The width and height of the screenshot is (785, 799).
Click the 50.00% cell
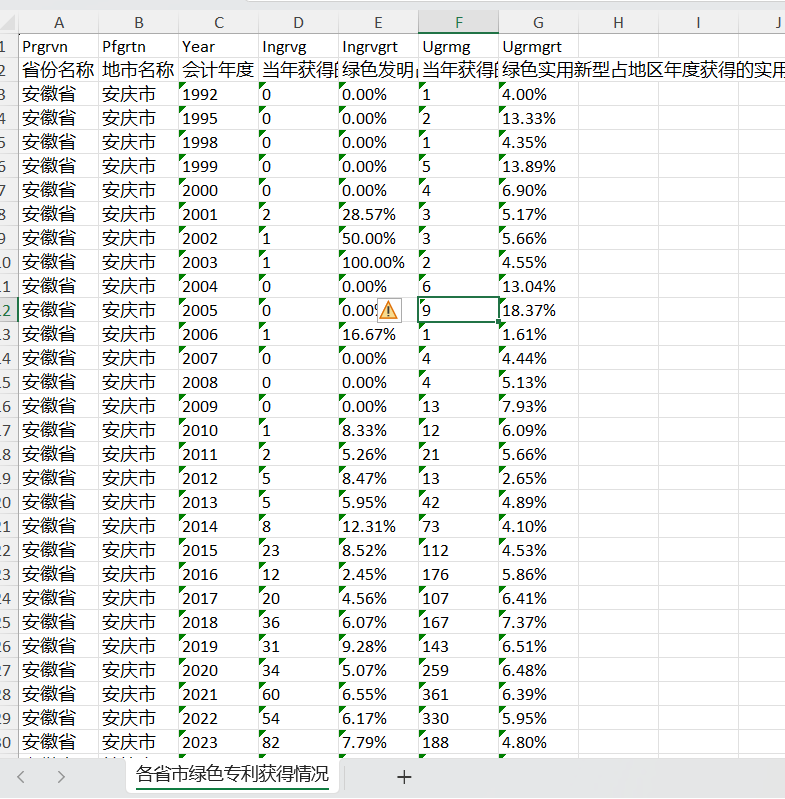[x=378, y=238]
